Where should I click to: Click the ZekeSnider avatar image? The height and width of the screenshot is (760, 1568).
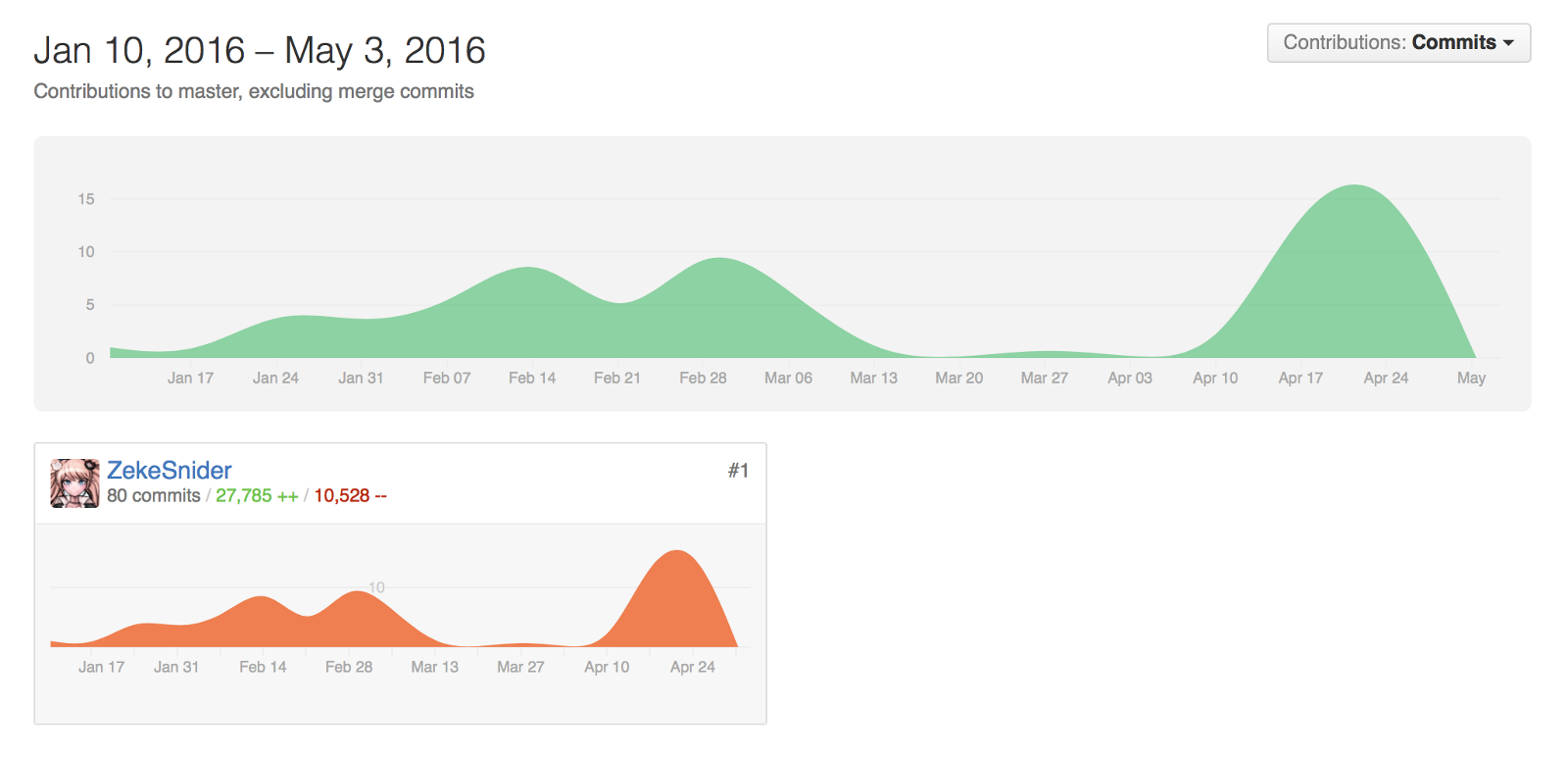click(74, 483)
